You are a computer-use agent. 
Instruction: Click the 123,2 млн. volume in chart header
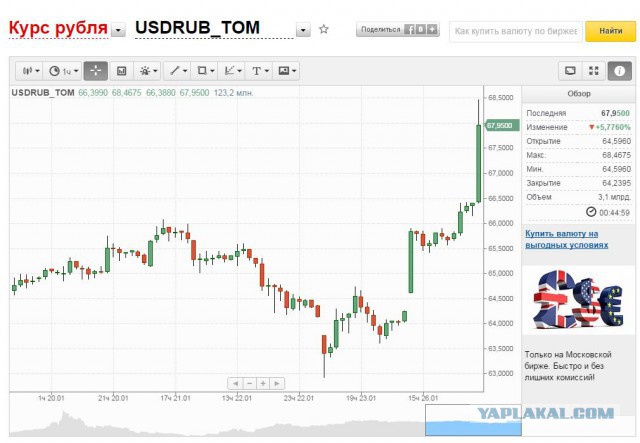coord(233,93)
